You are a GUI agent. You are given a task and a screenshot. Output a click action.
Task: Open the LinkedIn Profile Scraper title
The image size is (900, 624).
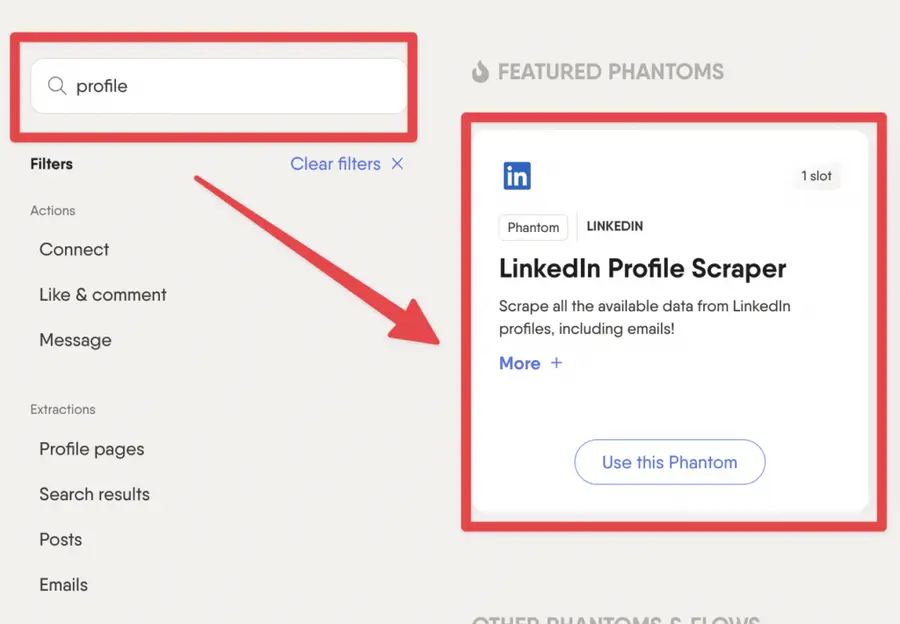(643, 268)
